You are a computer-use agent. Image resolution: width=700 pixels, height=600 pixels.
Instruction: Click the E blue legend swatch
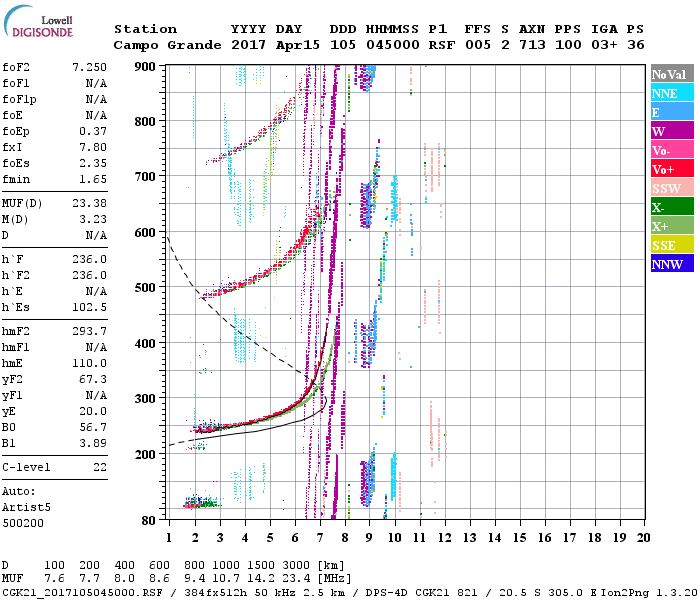coord(667,113)
